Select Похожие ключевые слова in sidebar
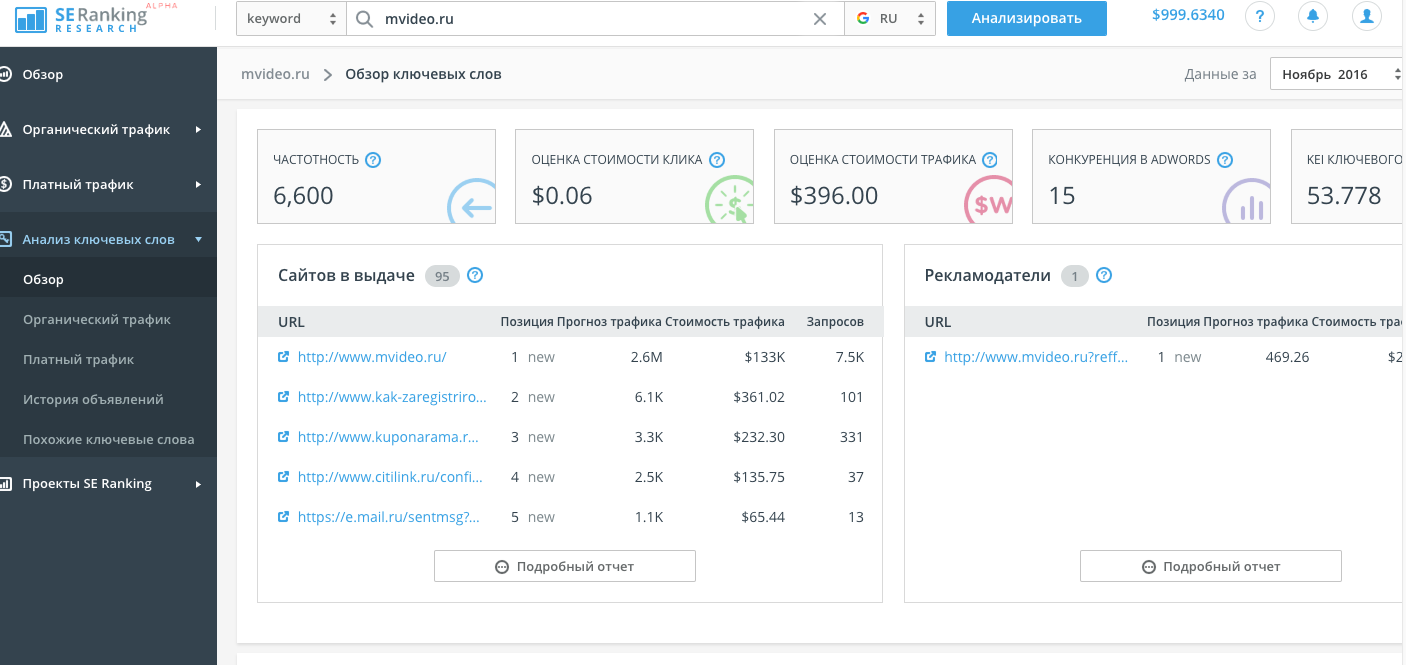Image resolution: width=1406 pixels, height=665 pixels. coord(109,440)
